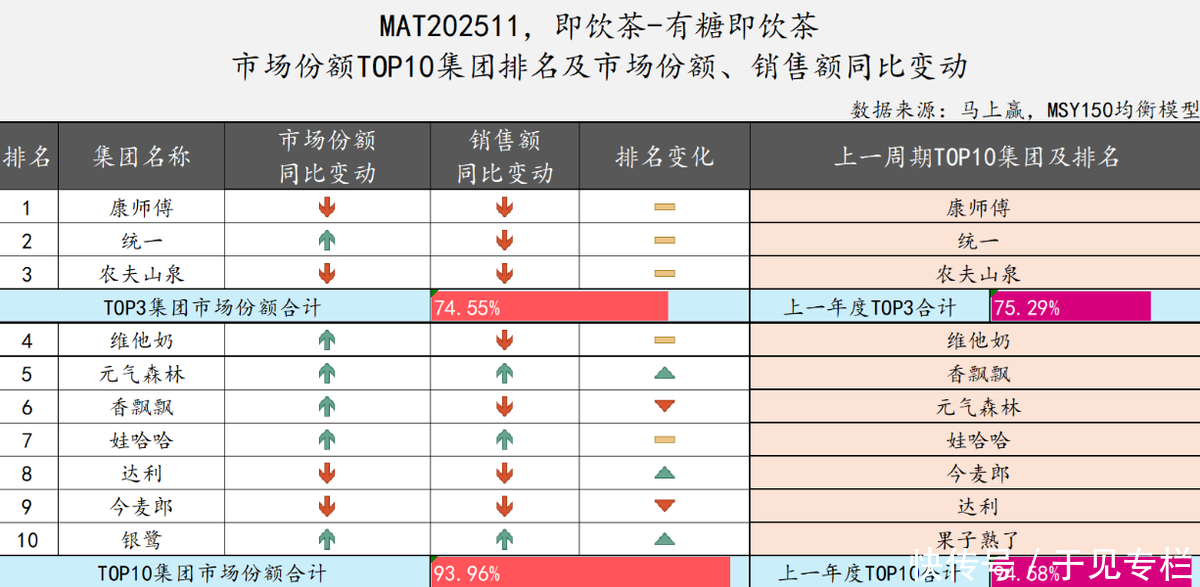This screenshot has height=587, width=1200.
Task: Click the 数据来源 马上赢 source text
Action: tap(1024, 109)
